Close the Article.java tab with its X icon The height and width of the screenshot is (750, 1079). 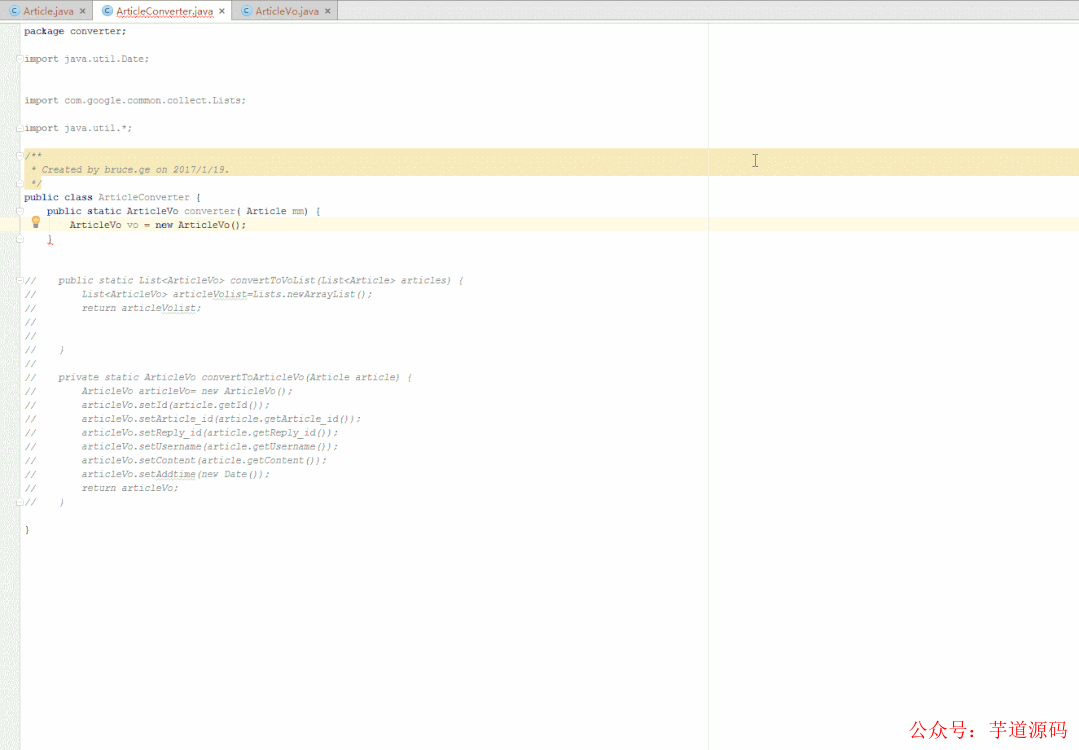pos(83,11)
